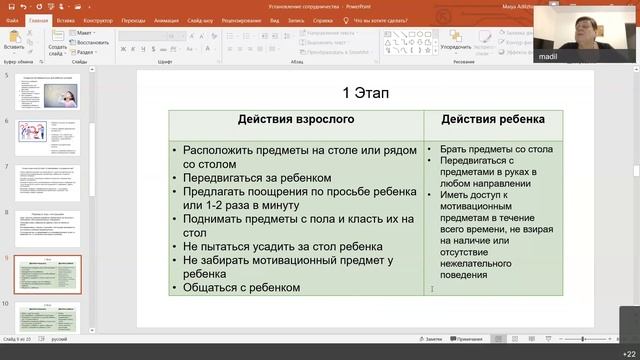The image size is (640, 360).
Task: Click the Экспресс-стили quick styles button
Action: click(x=484, y=42)
